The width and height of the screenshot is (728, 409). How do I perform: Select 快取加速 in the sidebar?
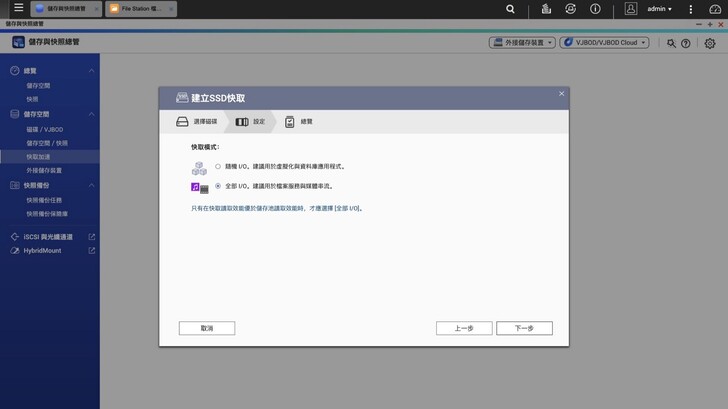tap(38, 157)
